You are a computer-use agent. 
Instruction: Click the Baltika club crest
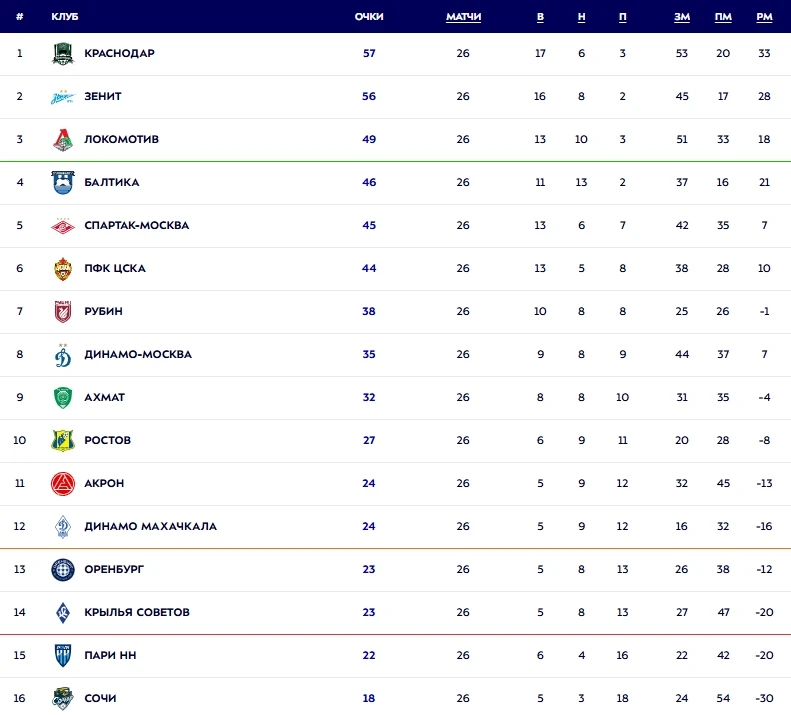coord(63,183)
